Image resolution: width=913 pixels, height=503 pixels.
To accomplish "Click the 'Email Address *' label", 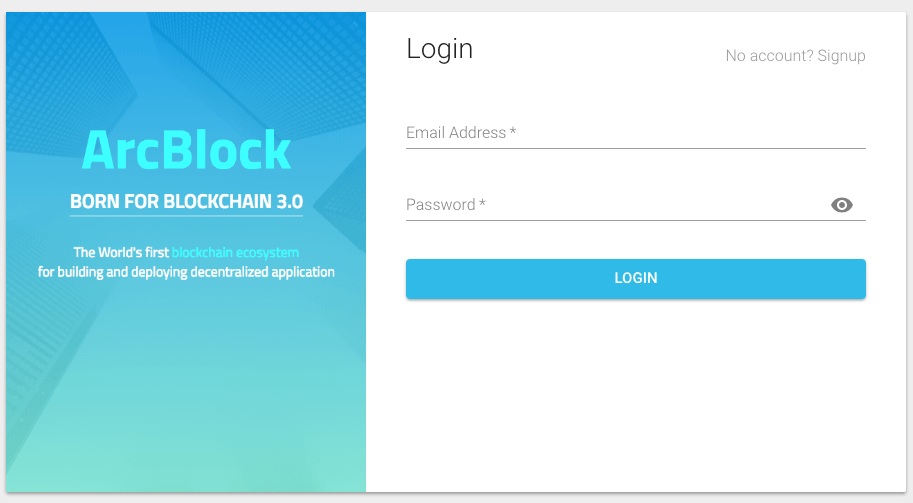I will (x=456, y=132).
